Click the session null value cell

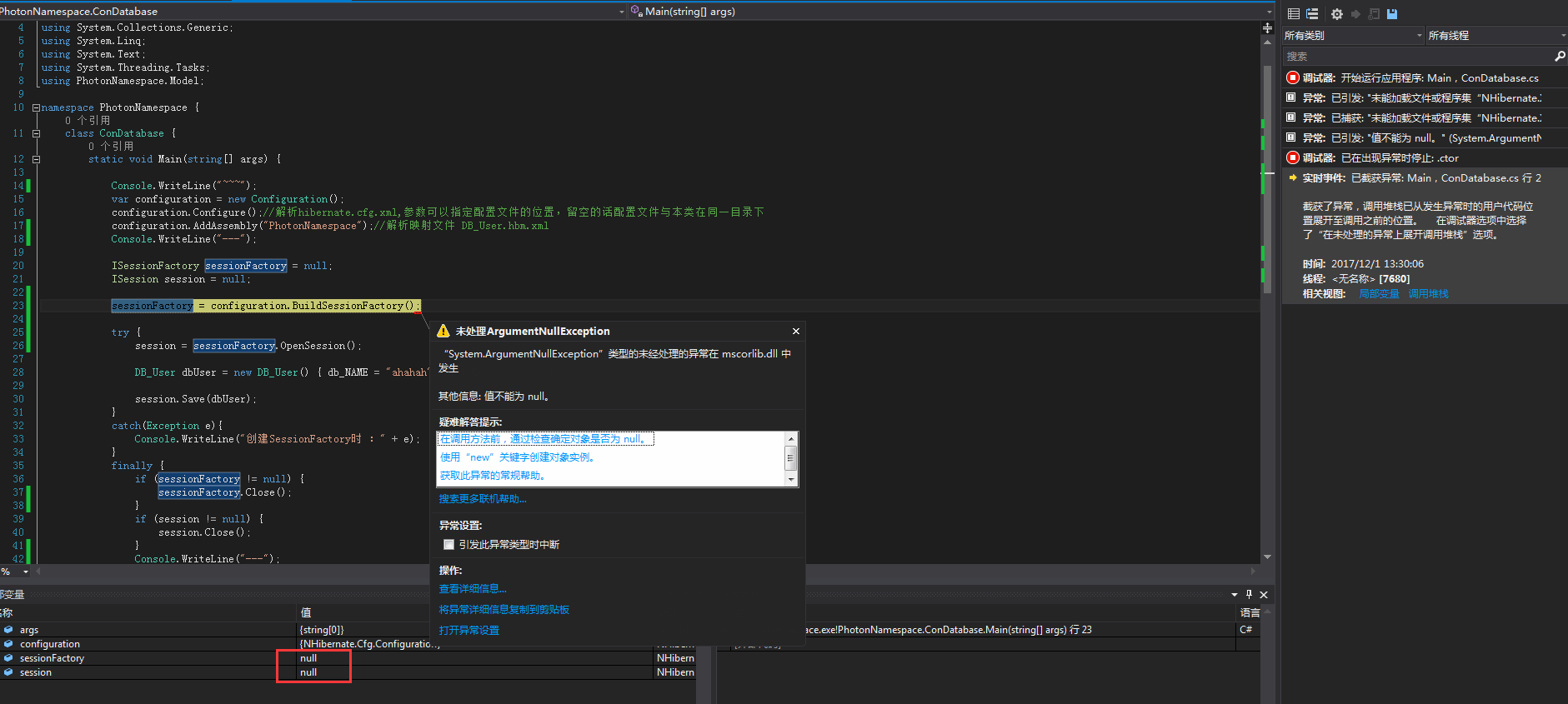[475, 672]
